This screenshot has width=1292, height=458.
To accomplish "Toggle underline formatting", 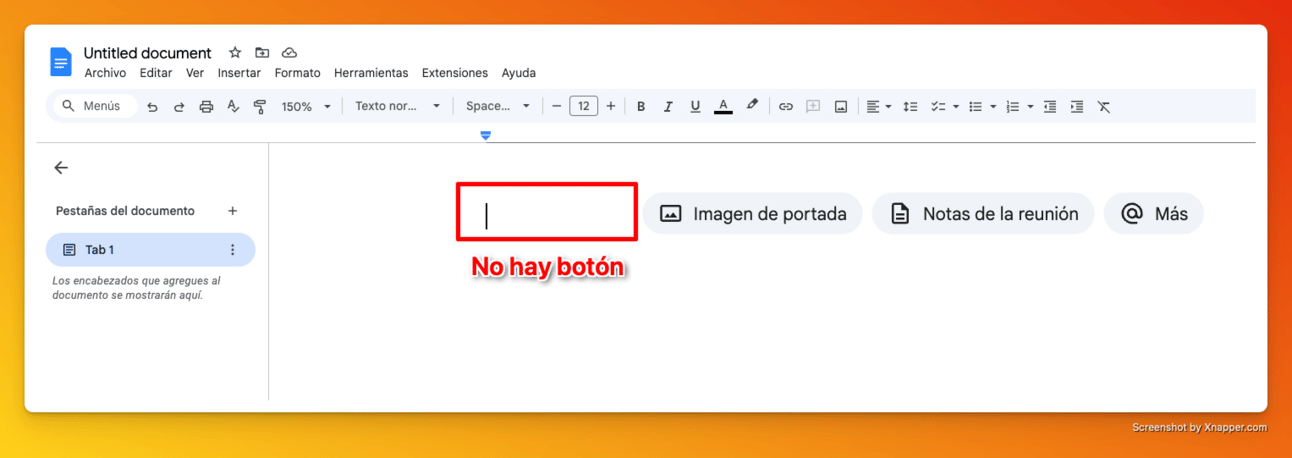I will (x=695, y=106).
